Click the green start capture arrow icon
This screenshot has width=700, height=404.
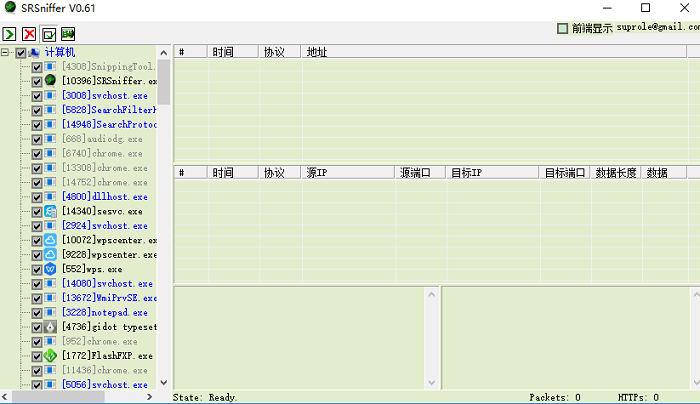[x=10, y=33]
